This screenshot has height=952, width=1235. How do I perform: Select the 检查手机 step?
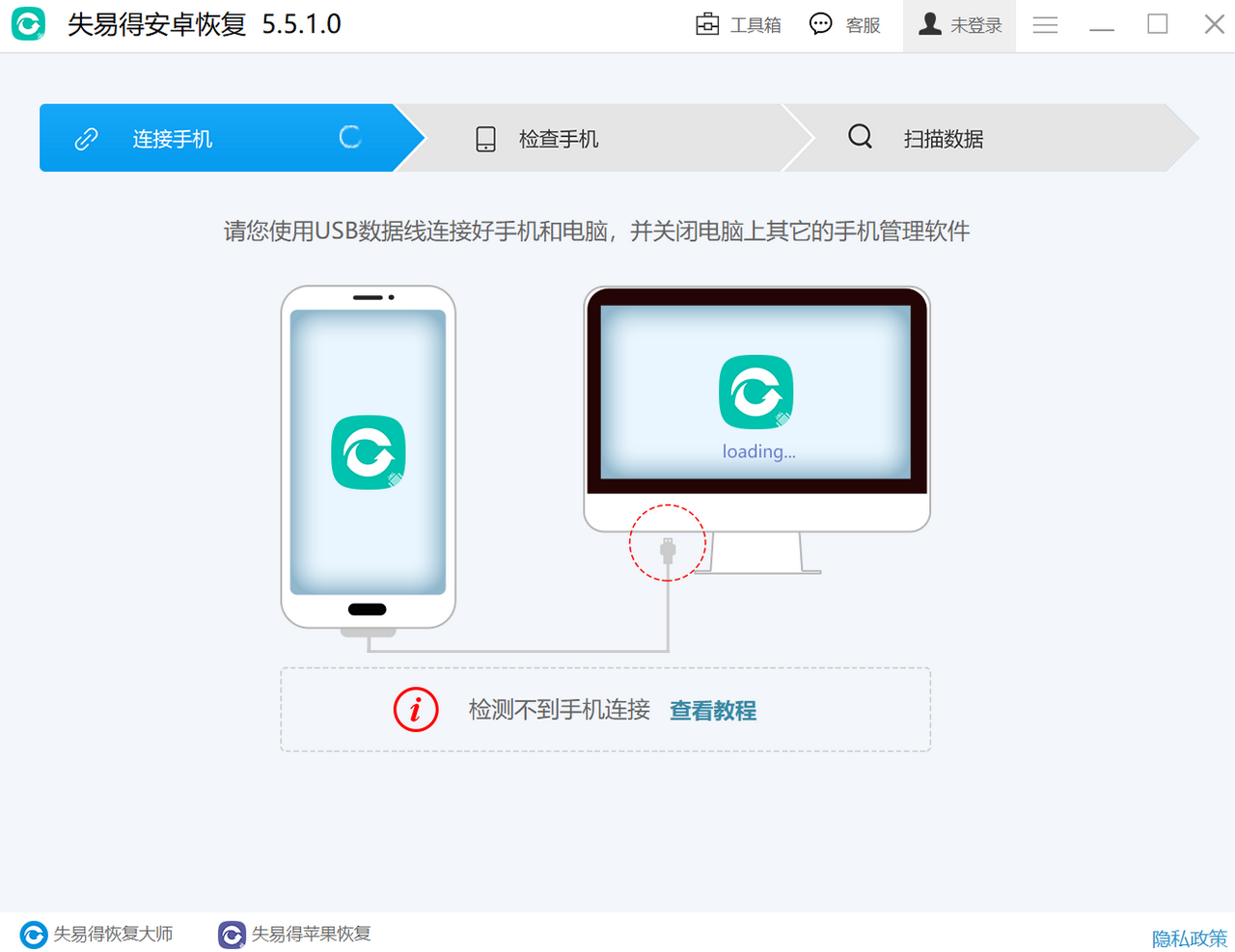tap(560, 138)
